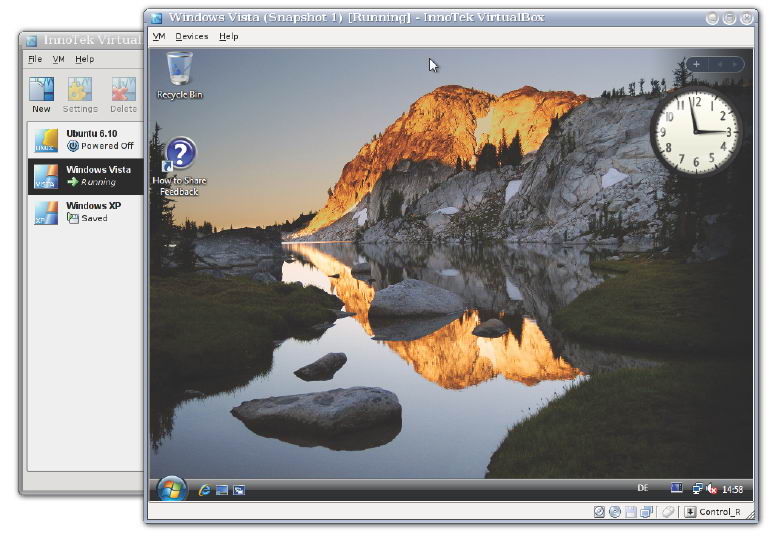Click the 14:58 taskbar clock
The width and height of the screenshot is (784, 536).
(732, 490)
